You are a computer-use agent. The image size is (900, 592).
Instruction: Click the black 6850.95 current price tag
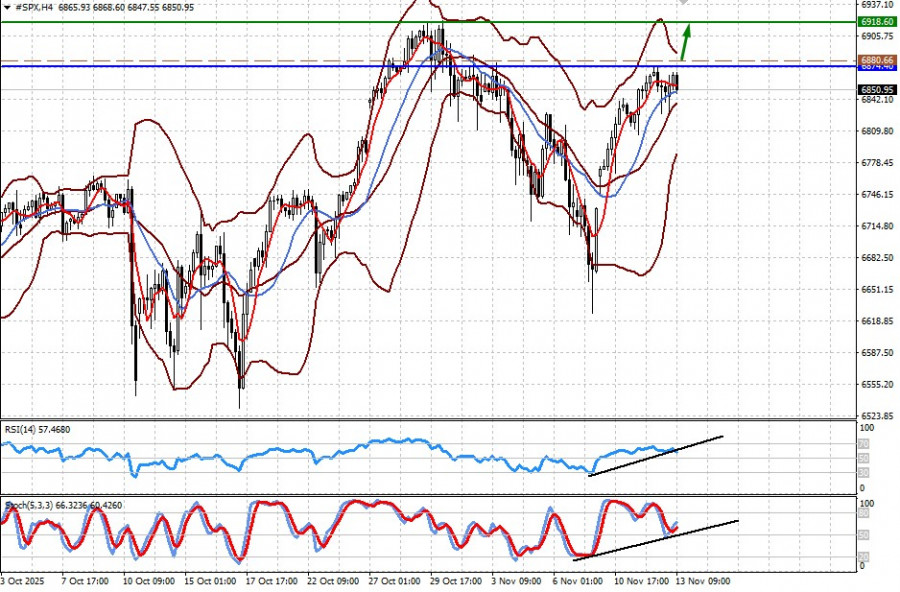877,90
